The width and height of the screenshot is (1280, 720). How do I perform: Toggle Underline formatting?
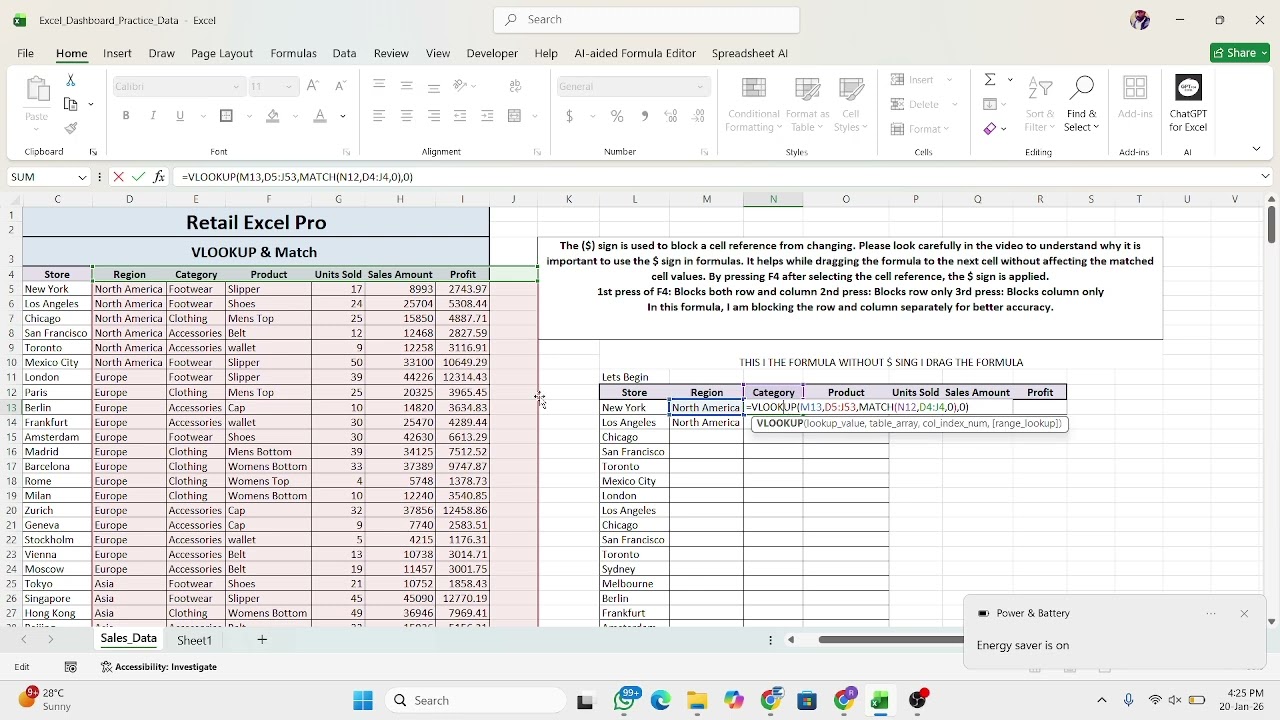(x=180, y=116)
